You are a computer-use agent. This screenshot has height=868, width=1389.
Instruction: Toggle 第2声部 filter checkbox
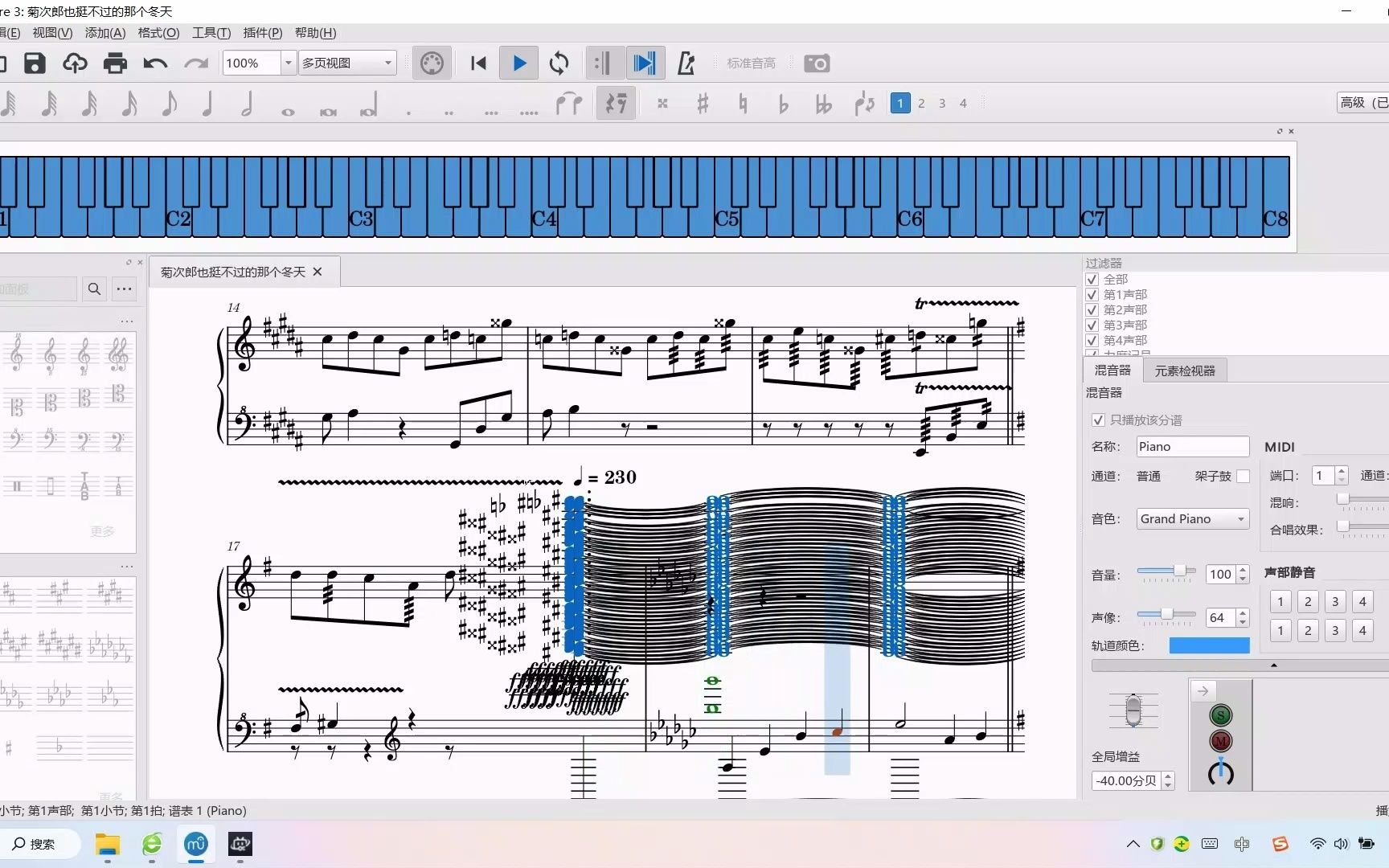[1092, 310]
